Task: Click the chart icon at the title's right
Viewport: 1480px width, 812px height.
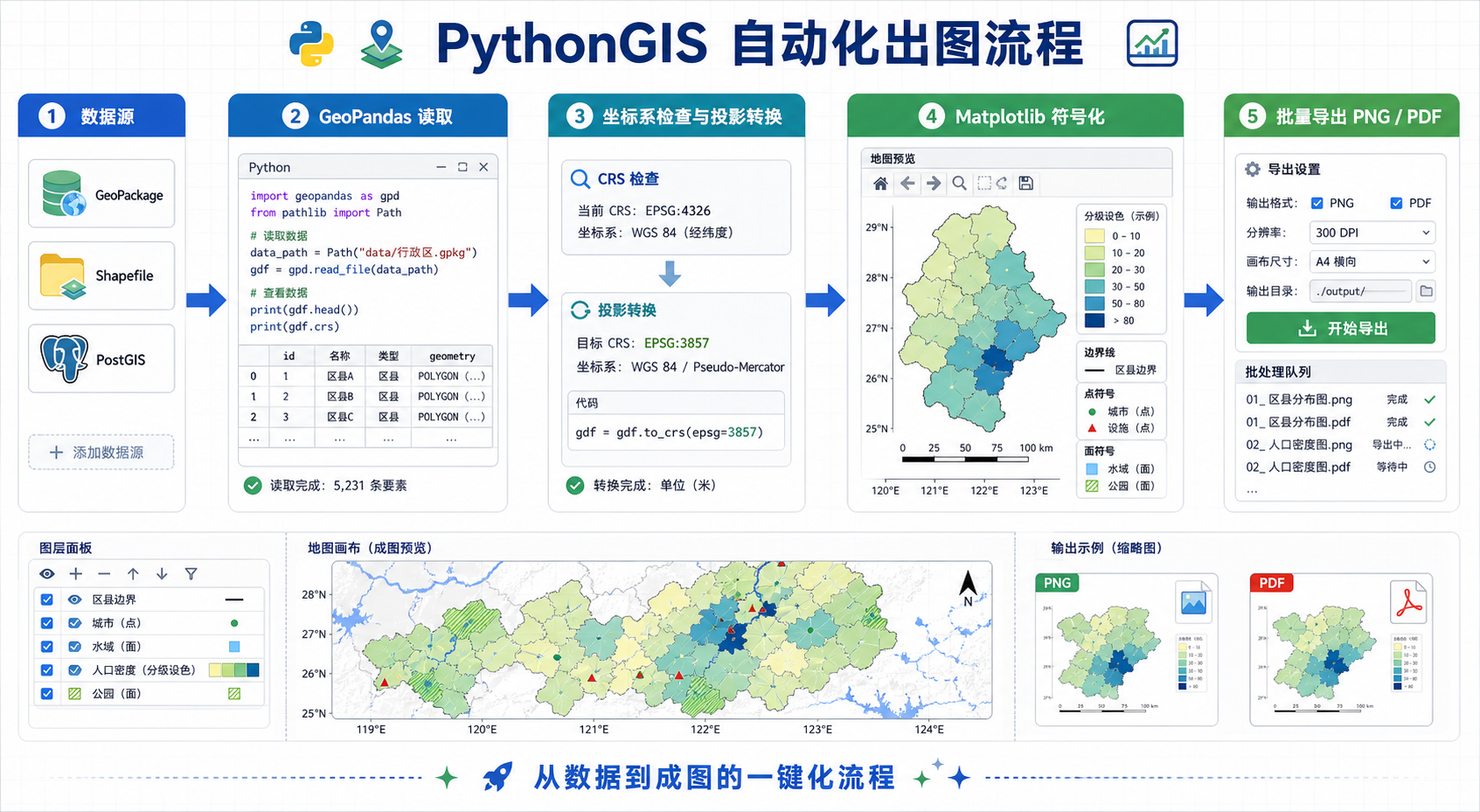Action: (x=1152, y=44)
